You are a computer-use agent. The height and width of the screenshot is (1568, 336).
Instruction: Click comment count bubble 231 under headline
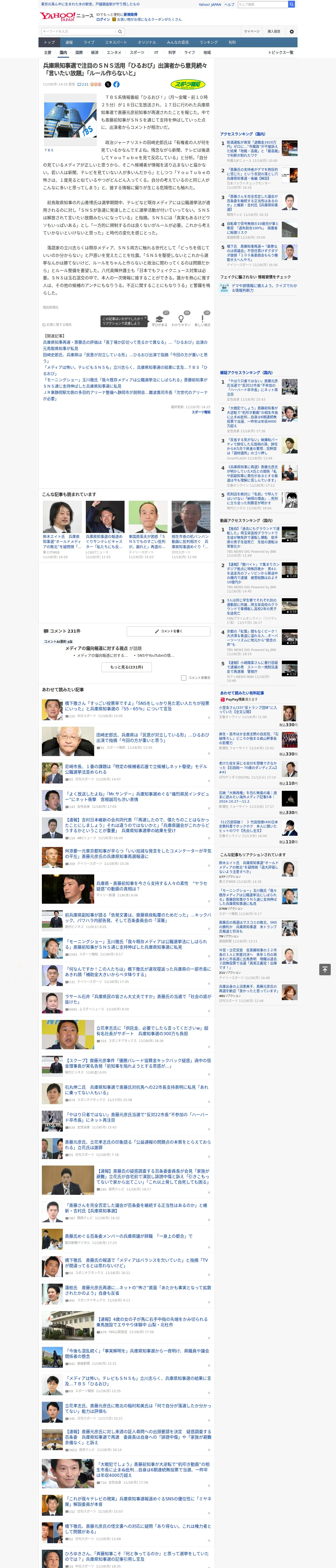[83, 85]
